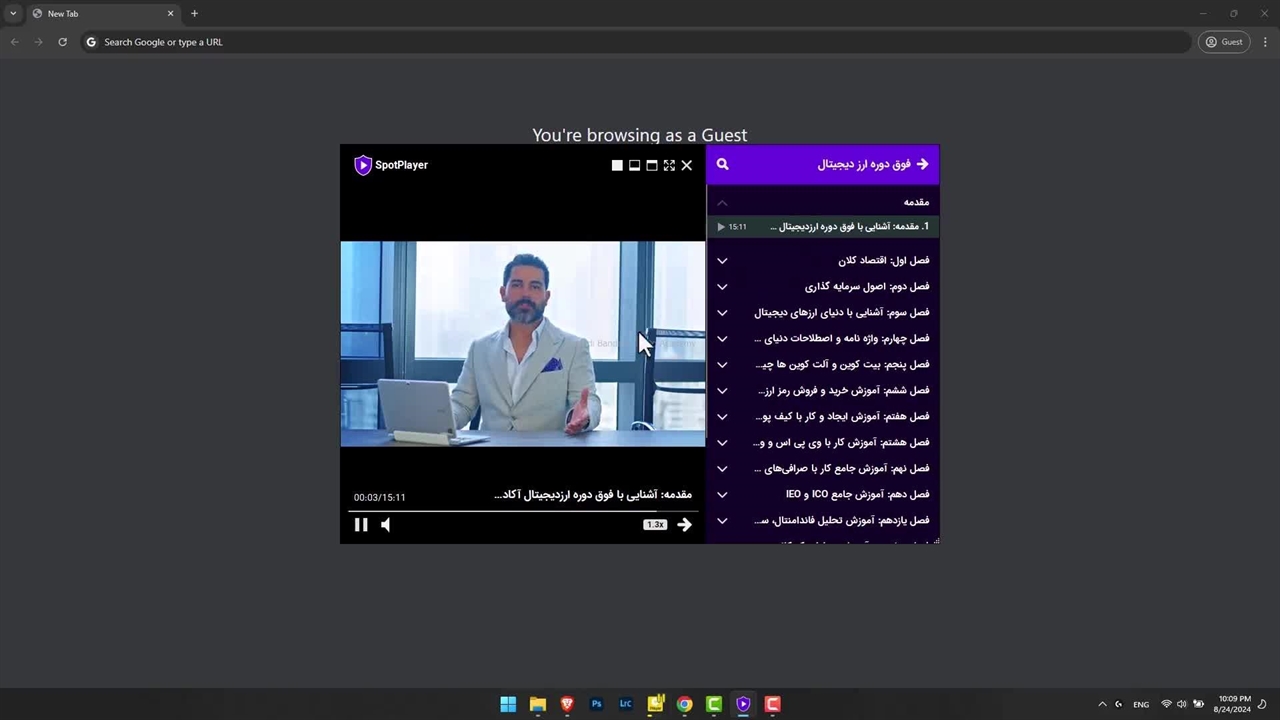Expand chapter فصل دوم: اصول سرمایه گذاری
The height and width of the screenshot is (720, 1280).
click(x=722, y=287)
